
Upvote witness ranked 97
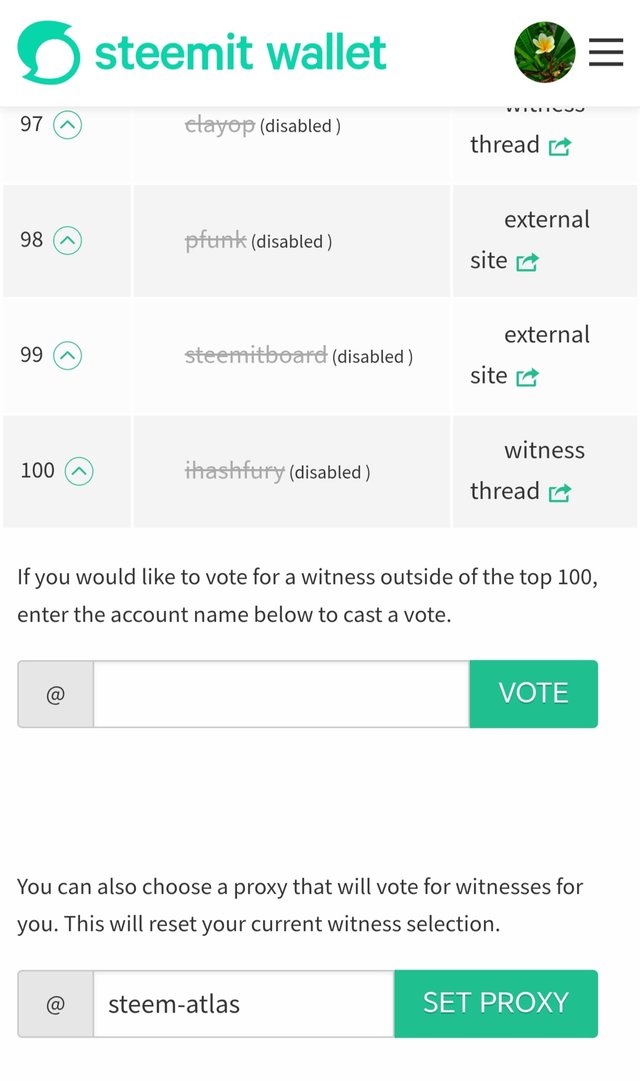tap(67, 125)
